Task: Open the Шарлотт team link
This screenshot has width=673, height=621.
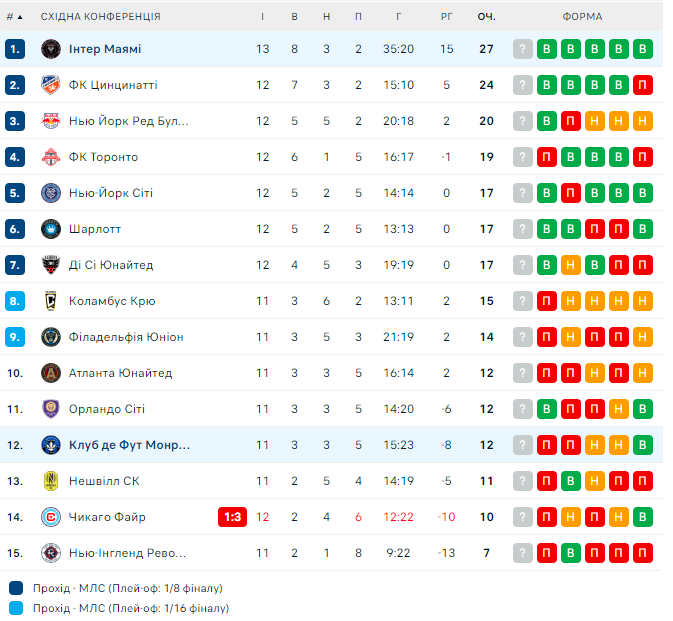Action: click(x=95, y=229)
